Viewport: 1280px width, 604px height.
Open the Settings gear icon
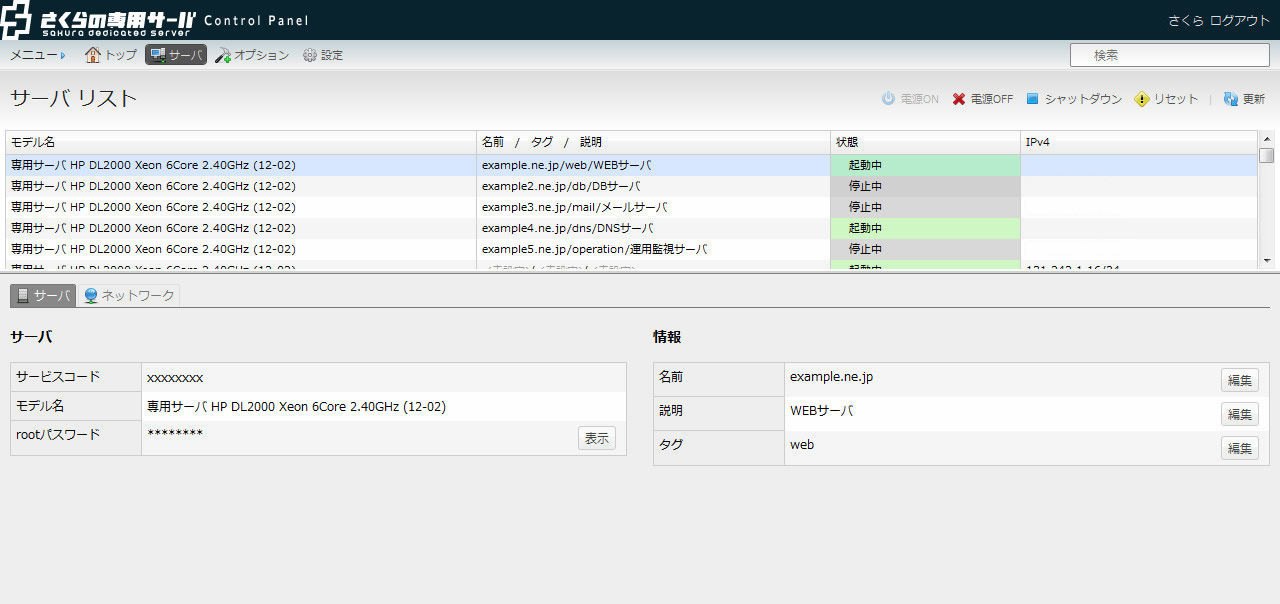(x=310, y=55)
